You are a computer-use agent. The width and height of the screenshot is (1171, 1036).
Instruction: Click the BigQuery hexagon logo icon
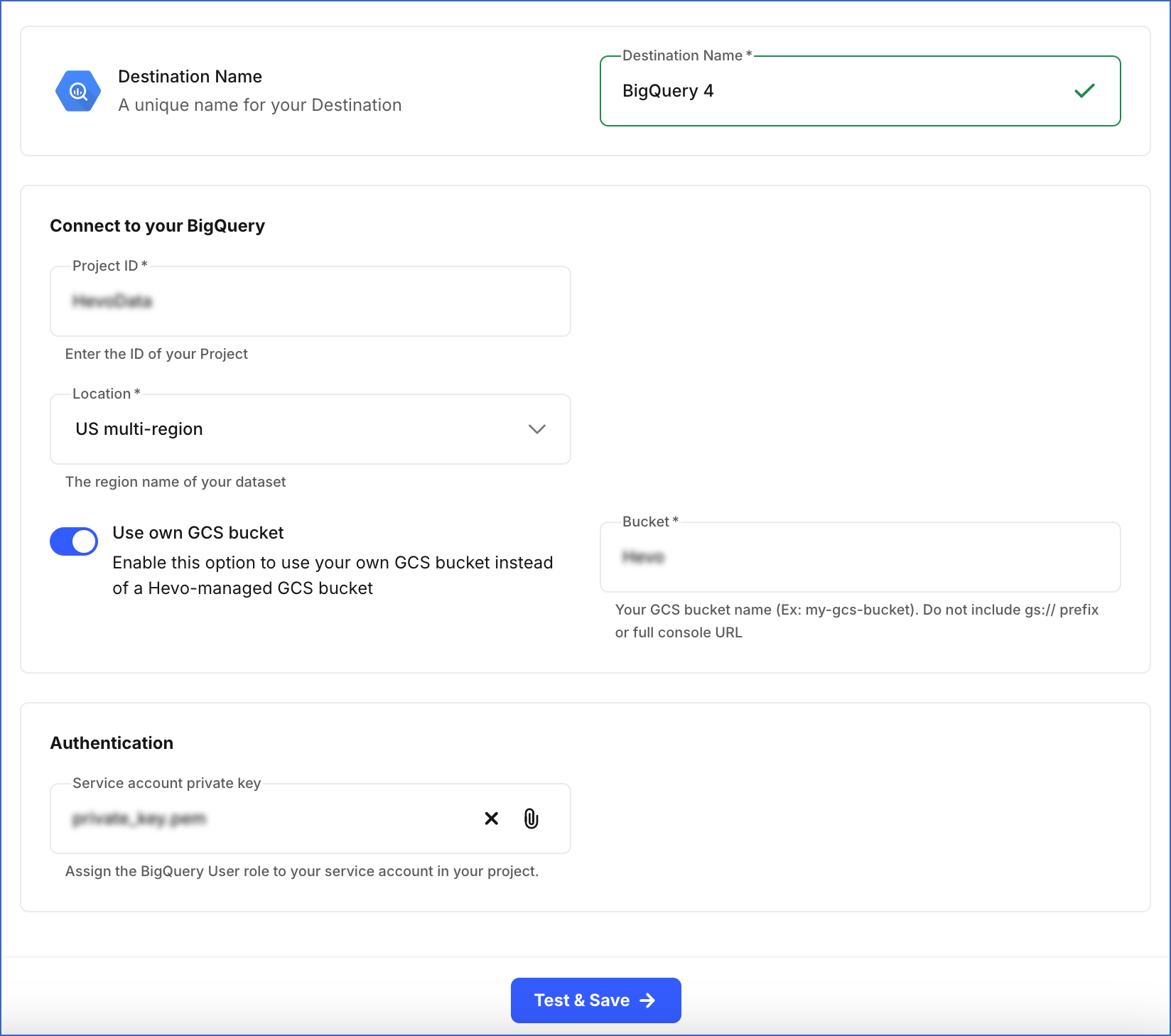(78, 91)
